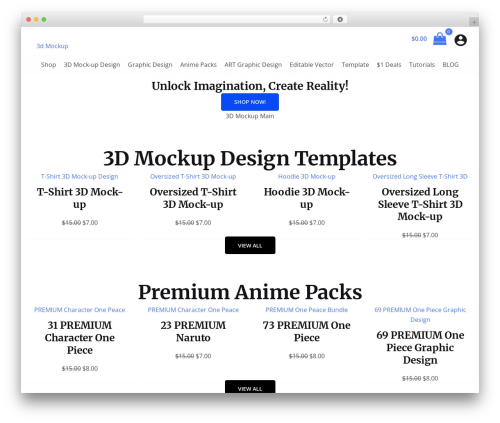Click the Oversized Long Sleeve T-Shirt price

pyautogui.click(x=431, y=235)
